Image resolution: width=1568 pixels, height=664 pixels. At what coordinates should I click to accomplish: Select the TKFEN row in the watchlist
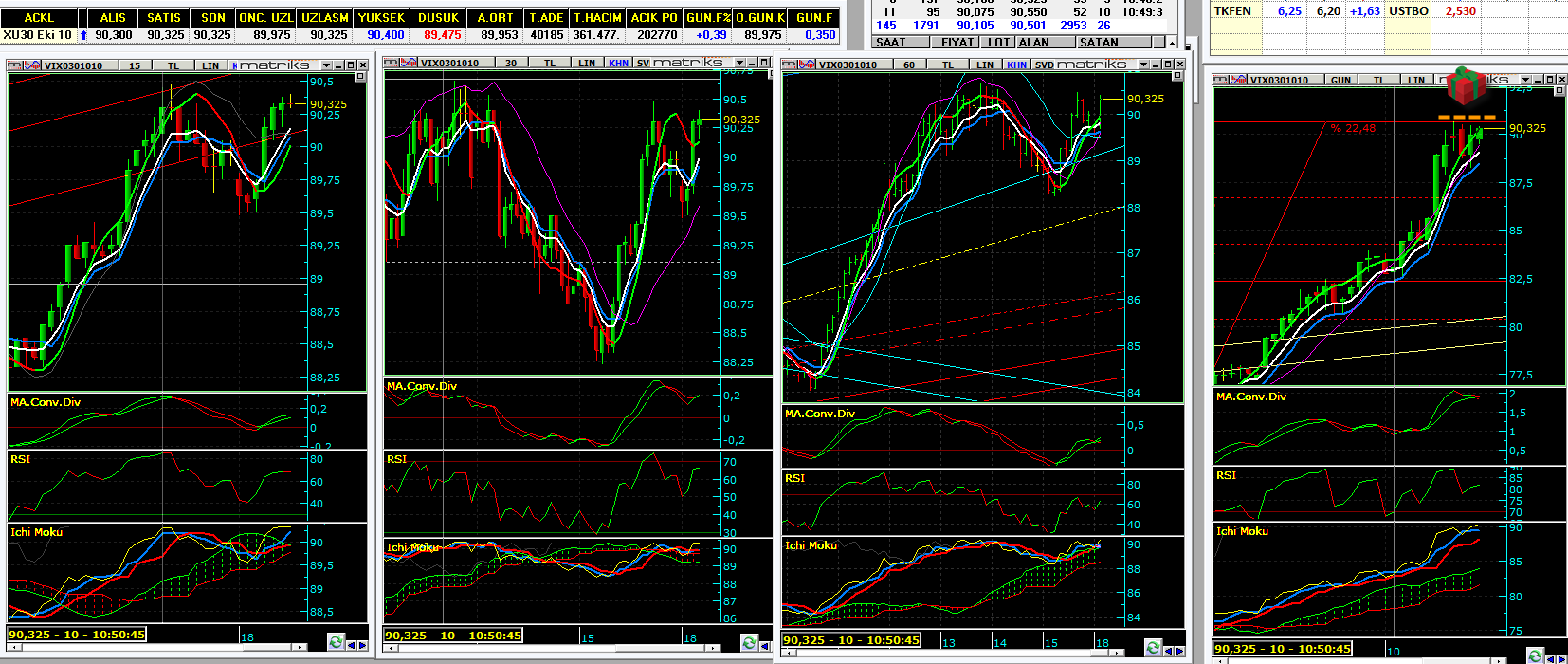click(x=1232, y=11)
